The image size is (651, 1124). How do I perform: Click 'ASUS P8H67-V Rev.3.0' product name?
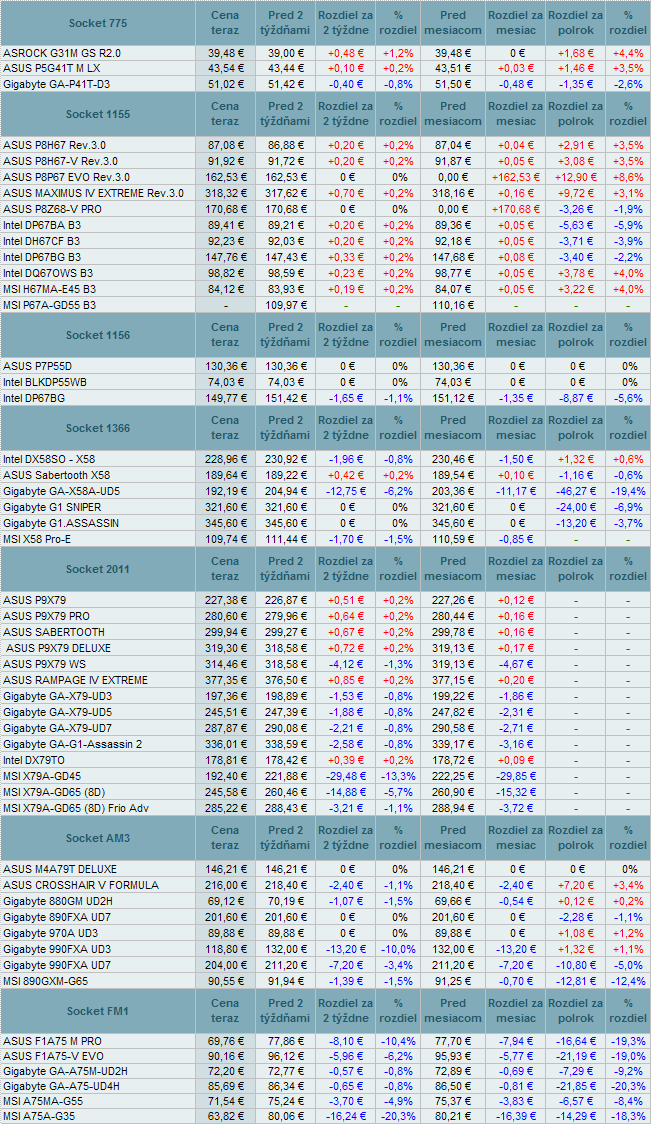coord(60,161)
